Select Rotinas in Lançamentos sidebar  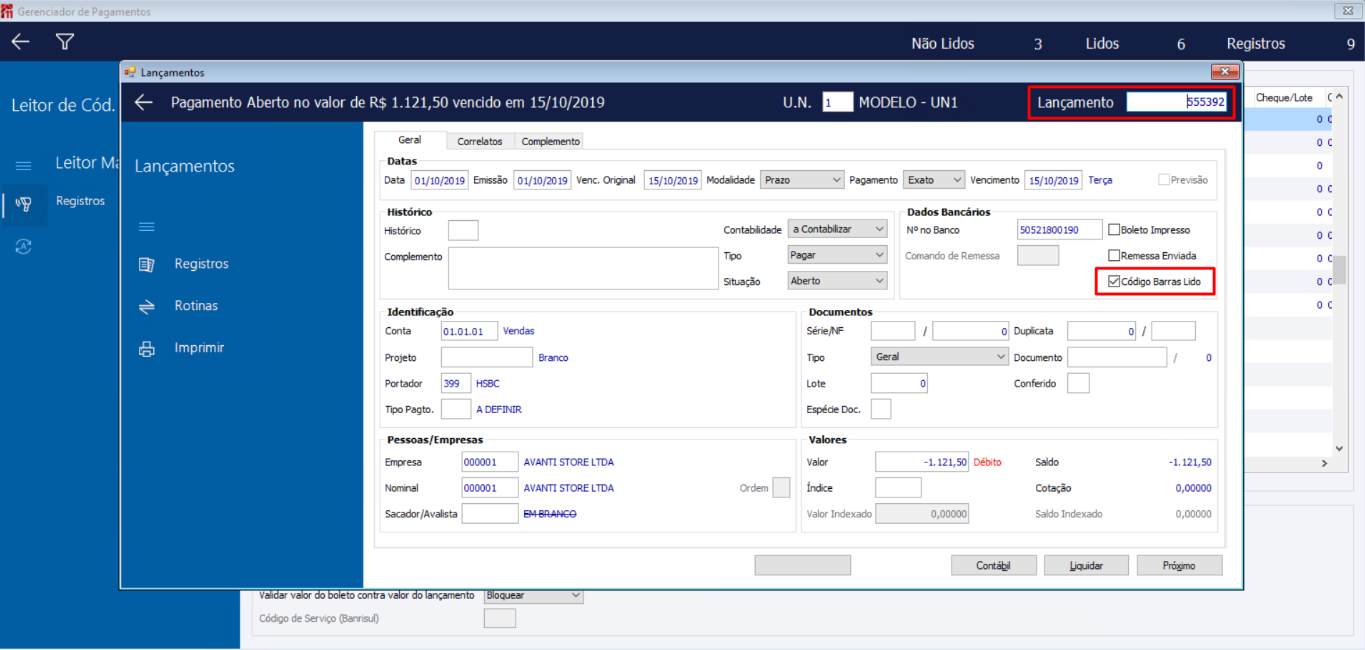pyautogui.click(x=196, y=306)
